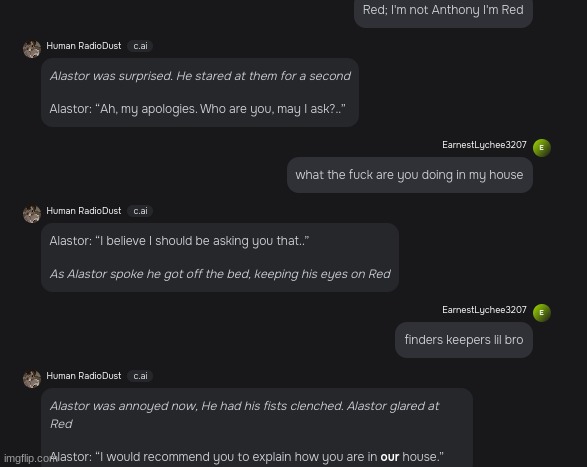Select the "I believe I should be asking" message
The height and width of the screenshot is (467, 587).
click(220, 258)
